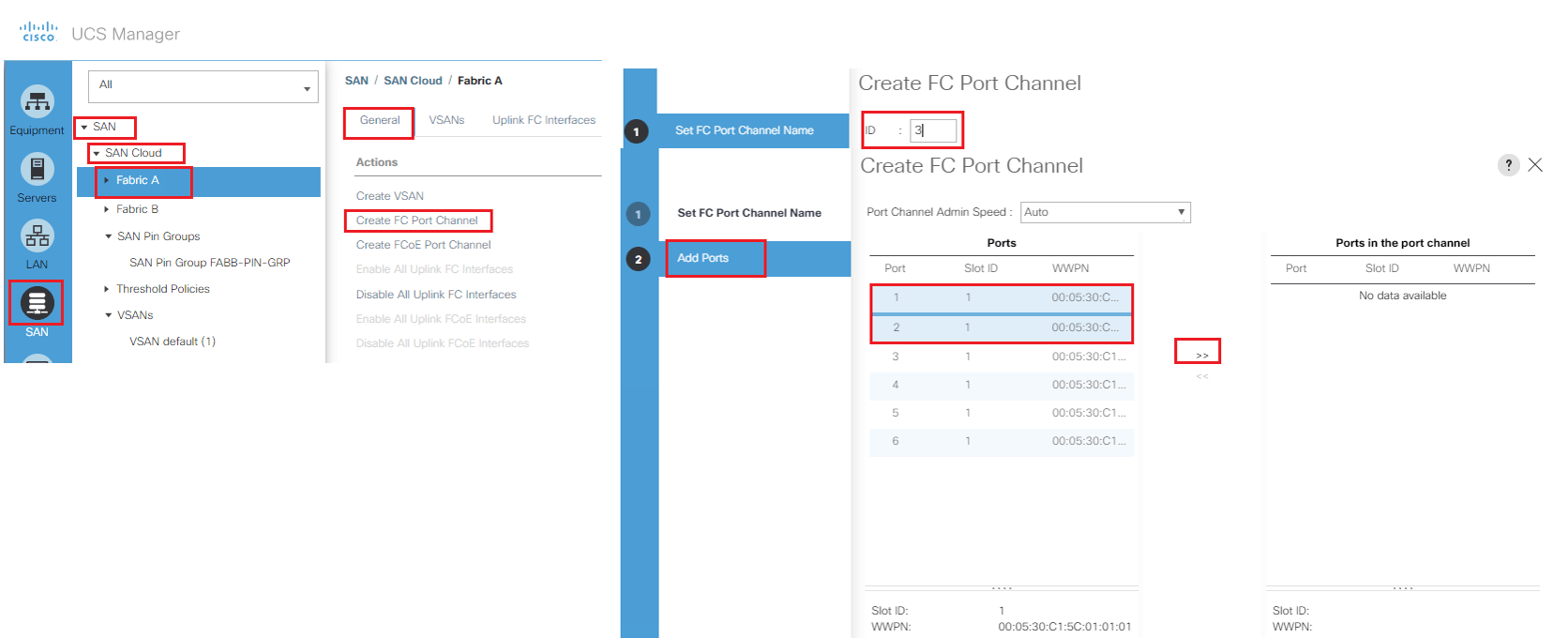1568x638 pixels.
Task: Collapse the SAN Pin Groups node
Action: click(108, 236)
